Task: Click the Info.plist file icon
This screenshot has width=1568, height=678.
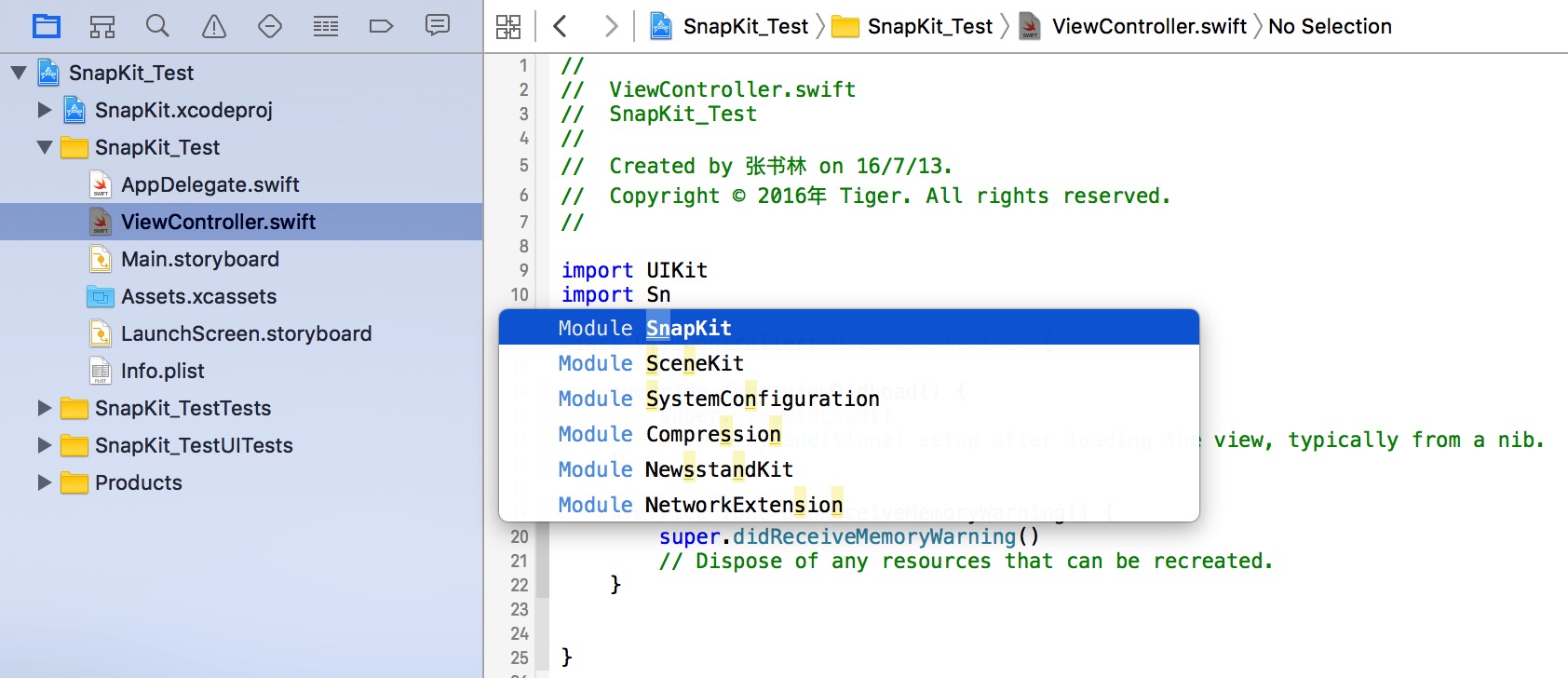Action: point(101,371)
